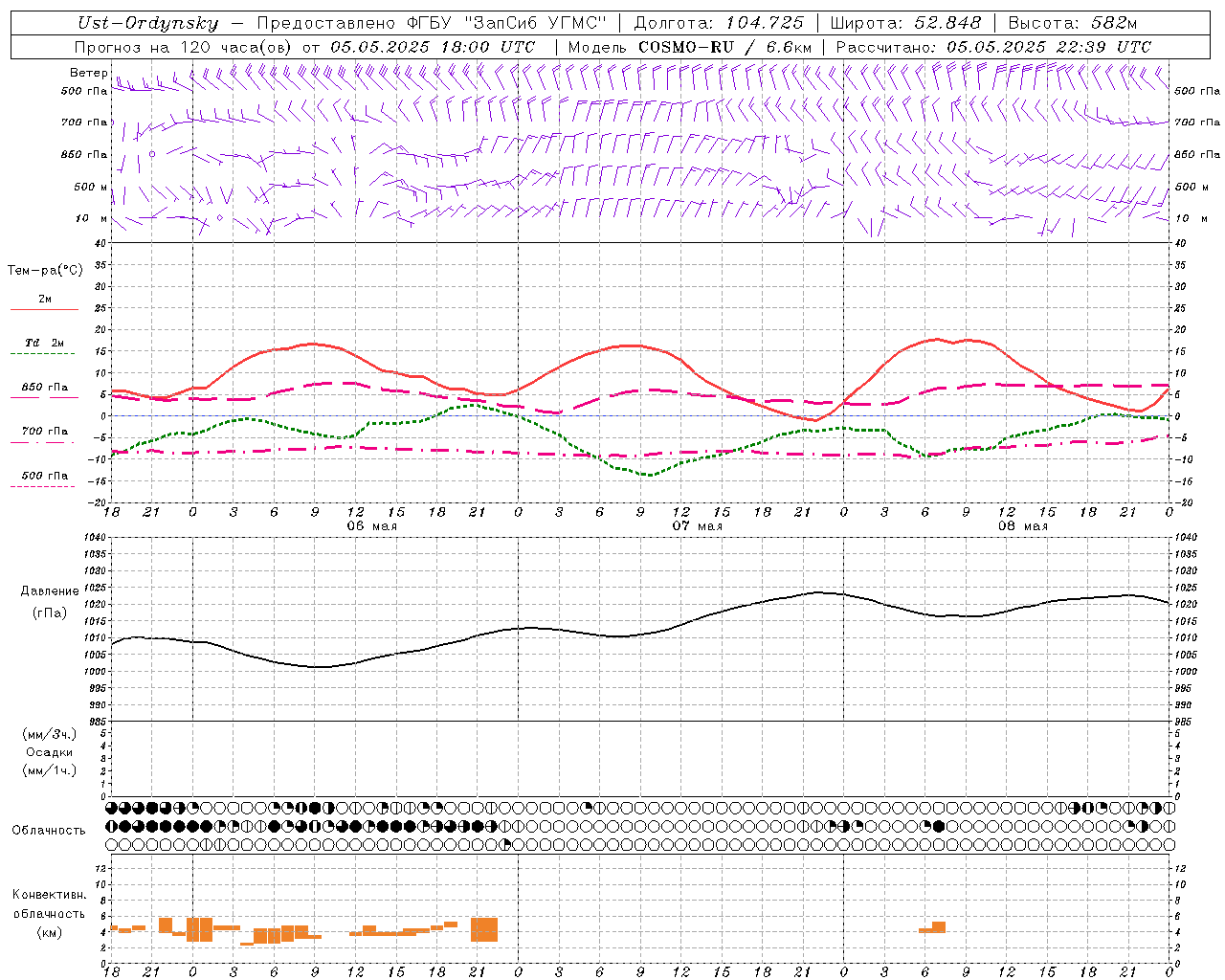Click the '(мм/3ч.)' precipitation unit label

[x=50, y=734]
